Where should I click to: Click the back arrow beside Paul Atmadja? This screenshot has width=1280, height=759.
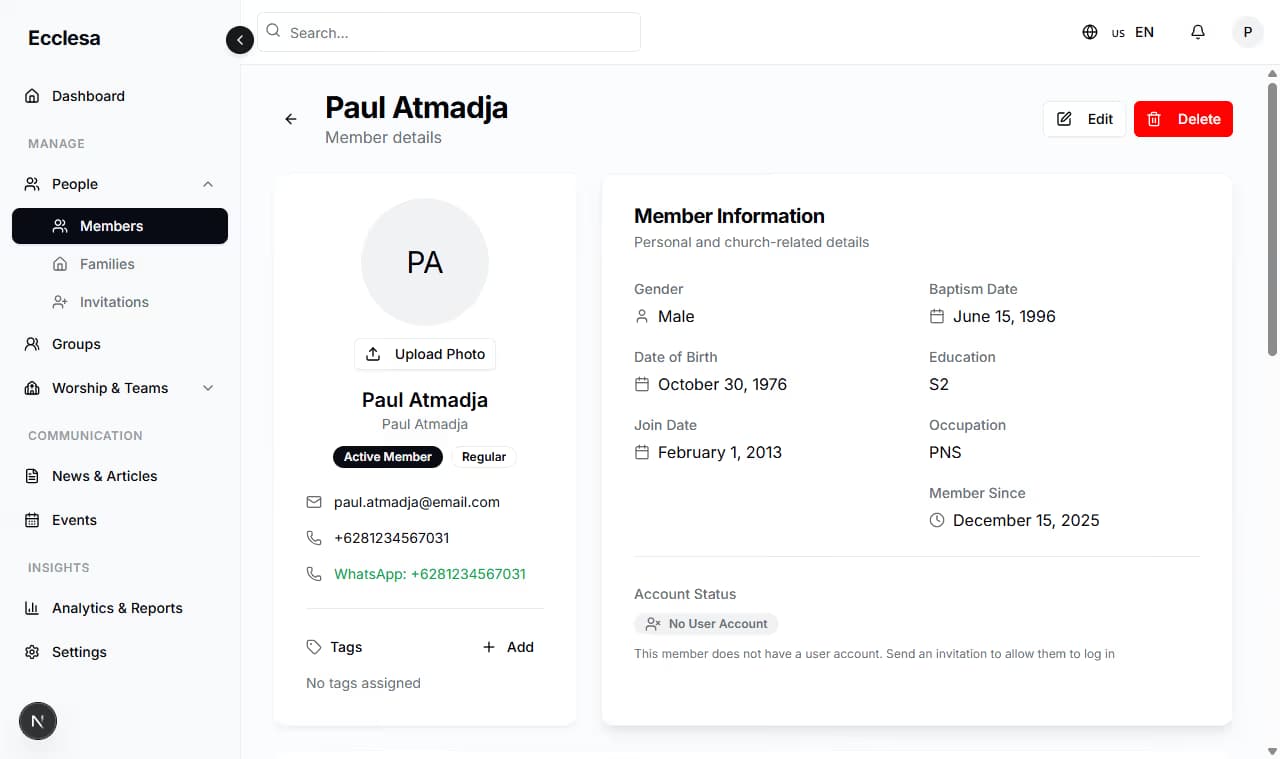click(x=291, y=119)
